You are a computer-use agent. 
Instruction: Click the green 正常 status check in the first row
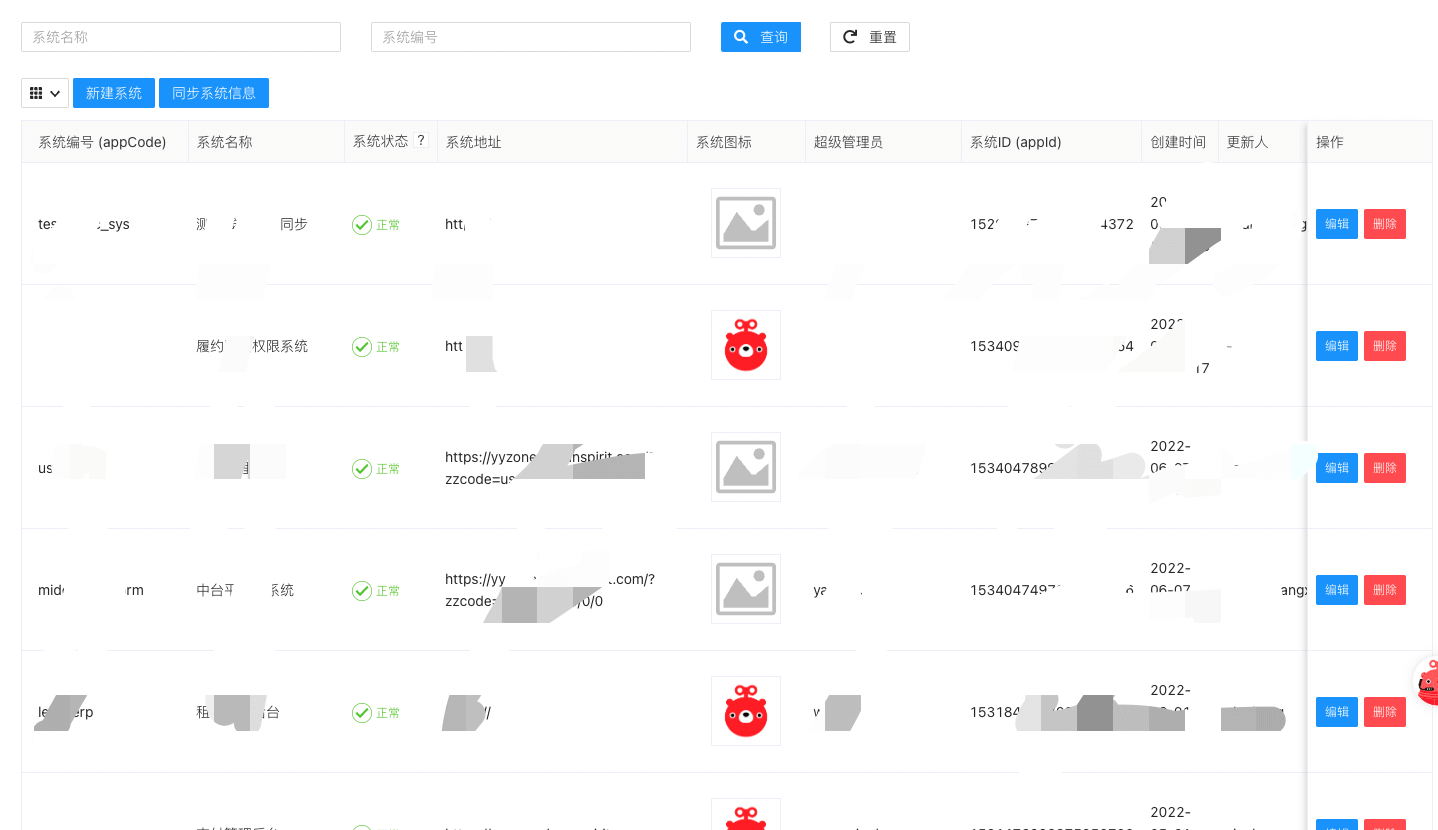(362, 225)
